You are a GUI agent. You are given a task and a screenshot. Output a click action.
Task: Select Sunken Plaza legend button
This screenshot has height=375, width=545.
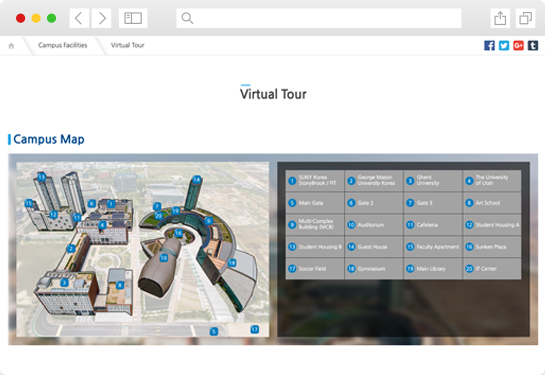[492, 246]
